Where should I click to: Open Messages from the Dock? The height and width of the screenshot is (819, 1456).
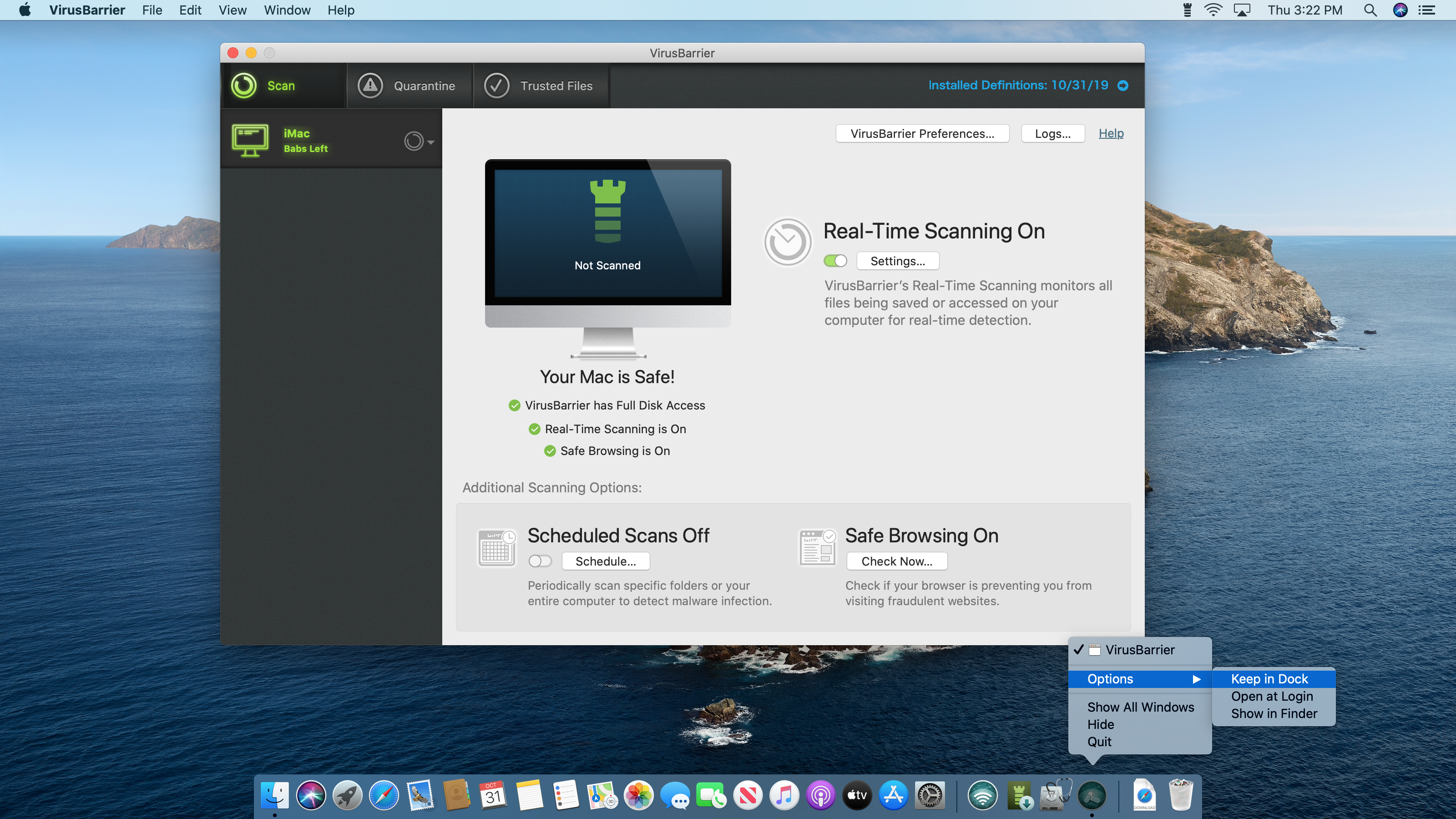[x=675, y=795]
